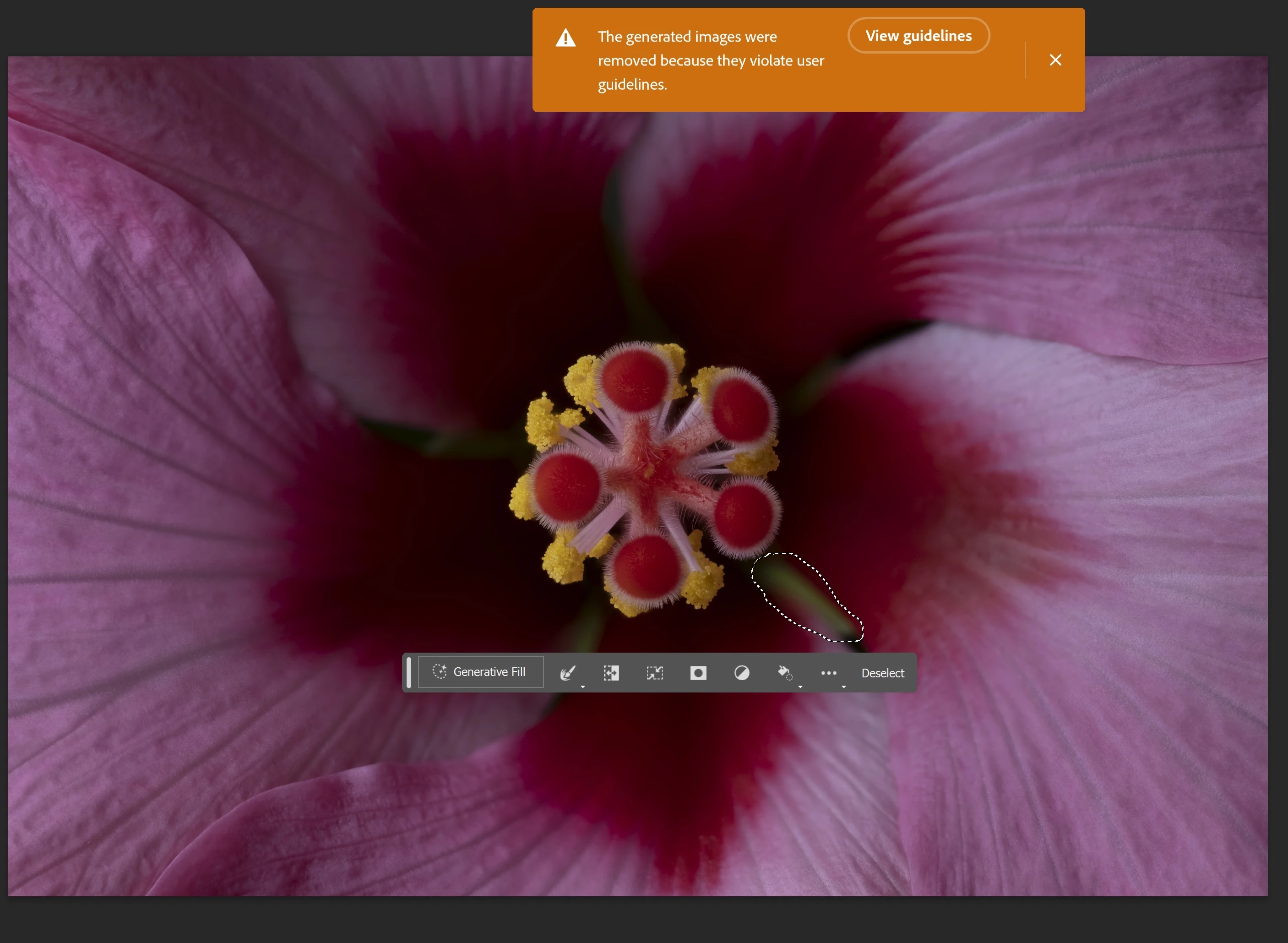Click the Invert Selection icon

click(611, 673)
